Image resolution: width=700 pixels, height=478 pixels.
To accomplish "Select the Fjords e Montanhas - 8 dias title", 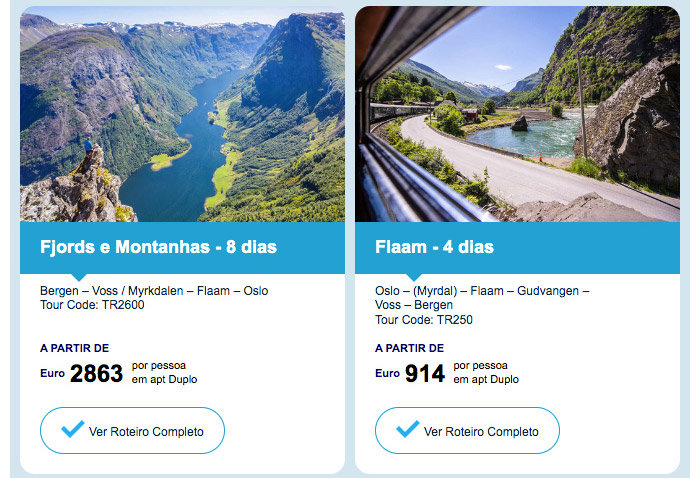I will [158, 247].
